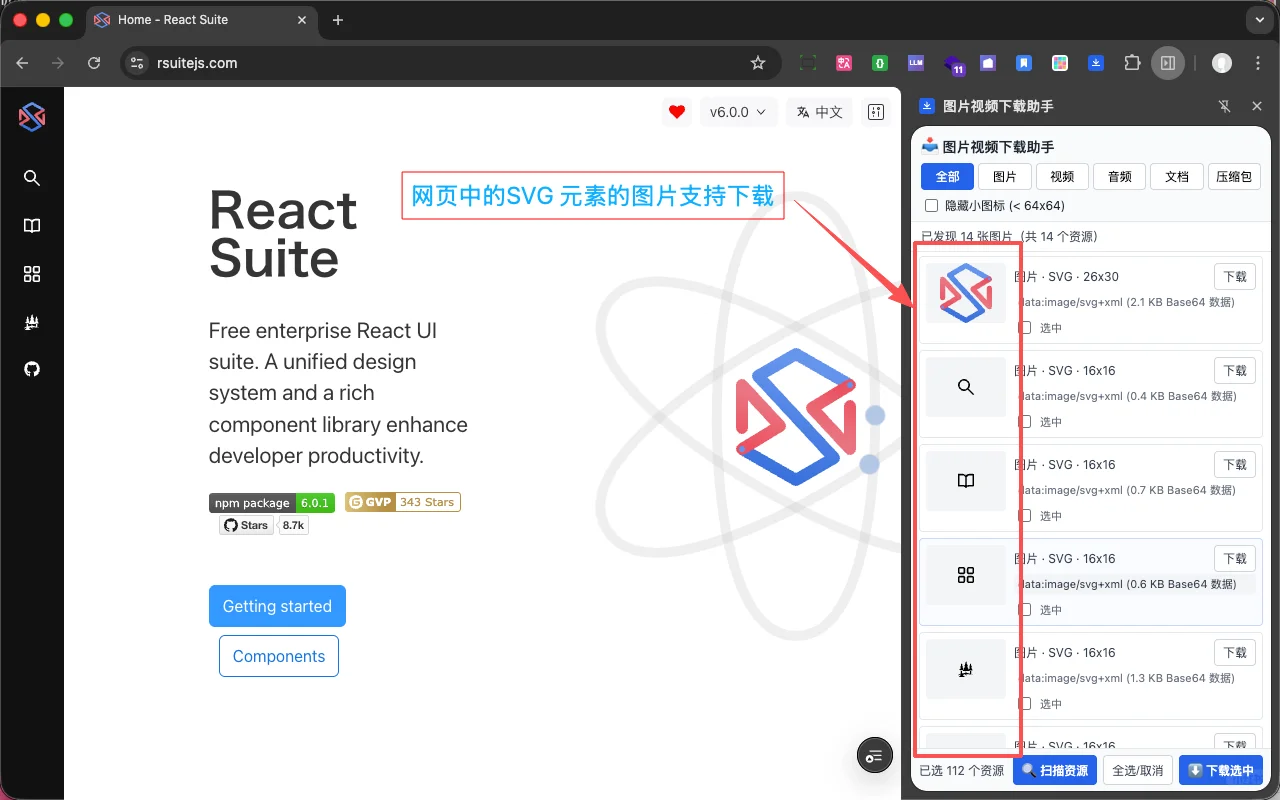Image resolution: width=1280 pixels, height=800 pixels.
Task: Open search from the left sidebar
Action: point(31,178)
